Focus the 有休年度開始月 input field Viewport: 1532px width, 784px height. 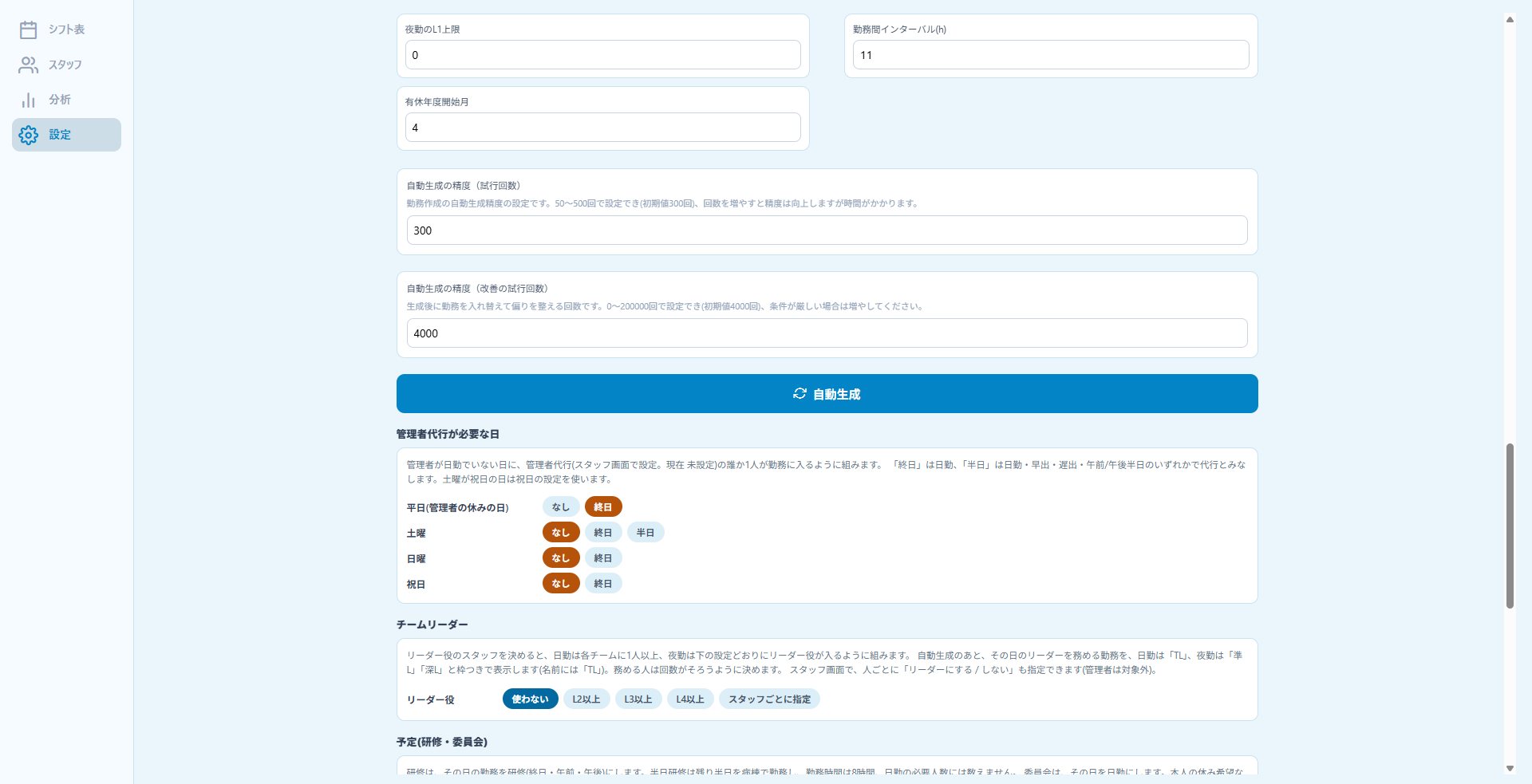(x=603, y=128)
